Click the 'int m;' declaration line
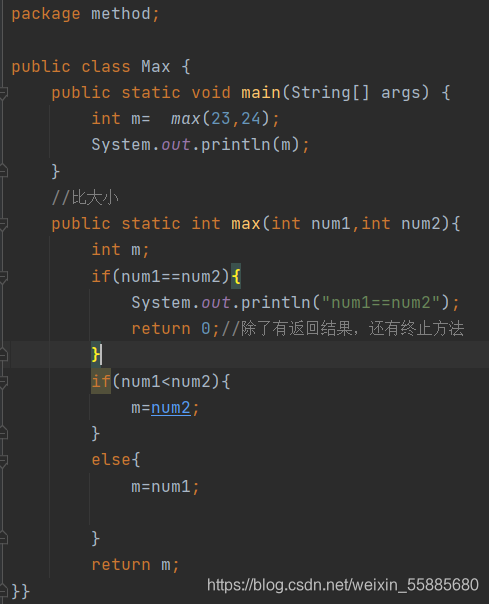 [120, 250]
